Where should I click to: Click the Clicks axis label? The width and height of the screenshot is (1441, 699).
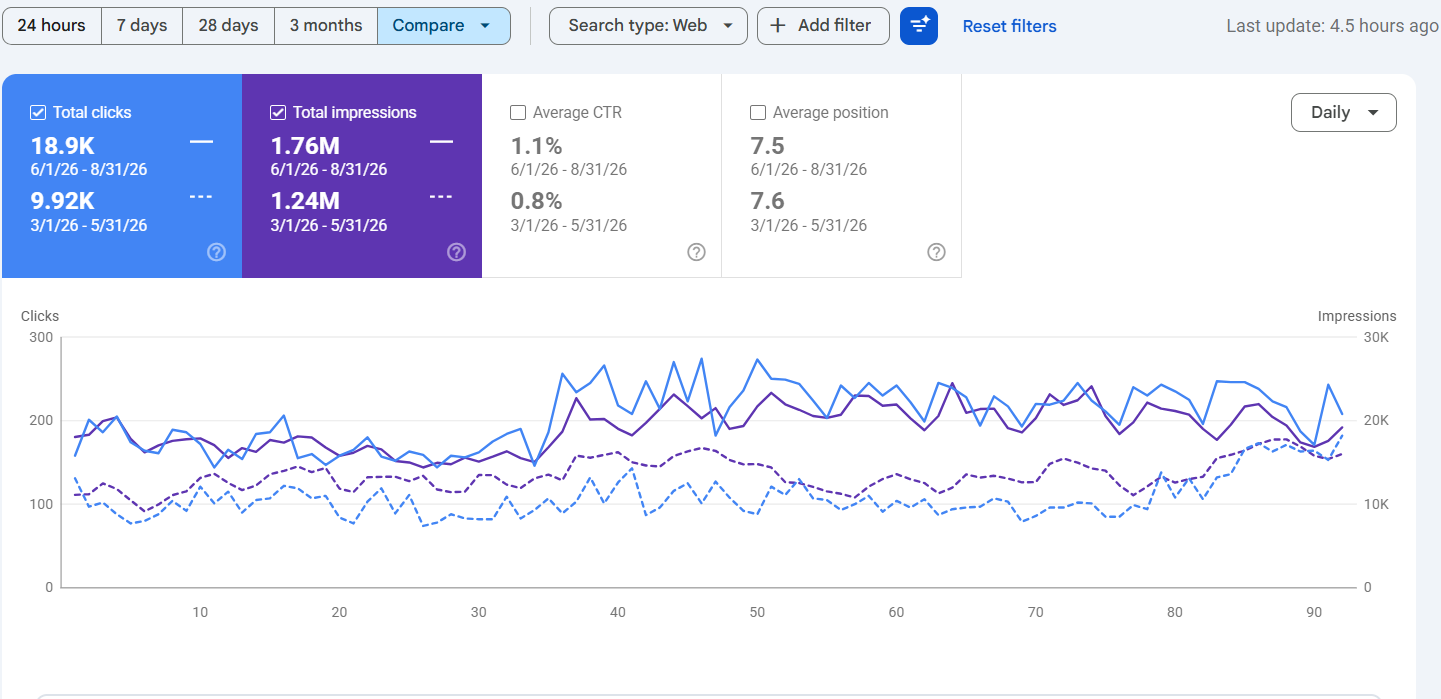(40, 316)
